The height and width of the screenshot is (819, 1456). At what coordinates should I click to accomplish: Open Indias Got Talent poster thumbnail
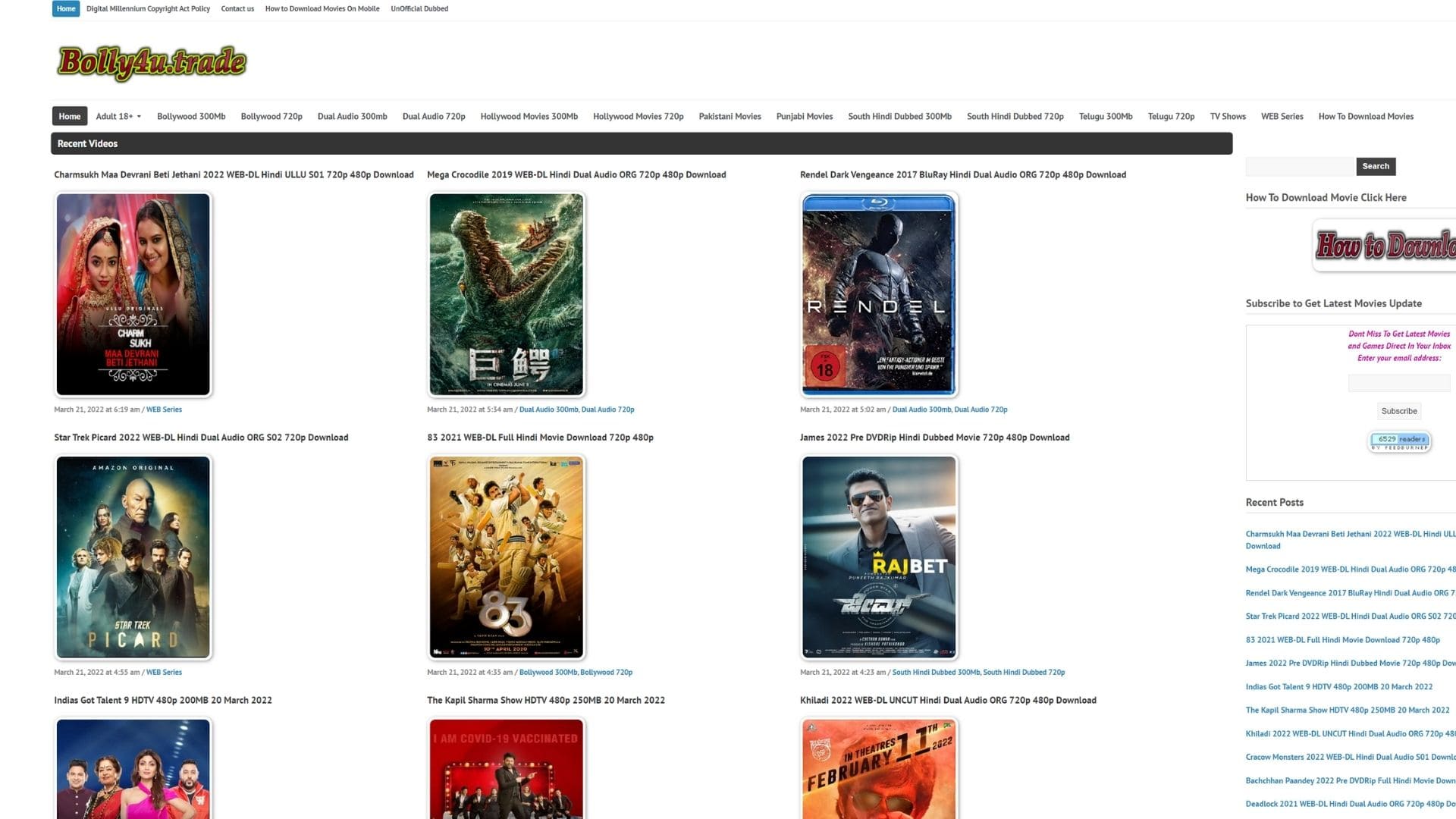pos(133,768)
